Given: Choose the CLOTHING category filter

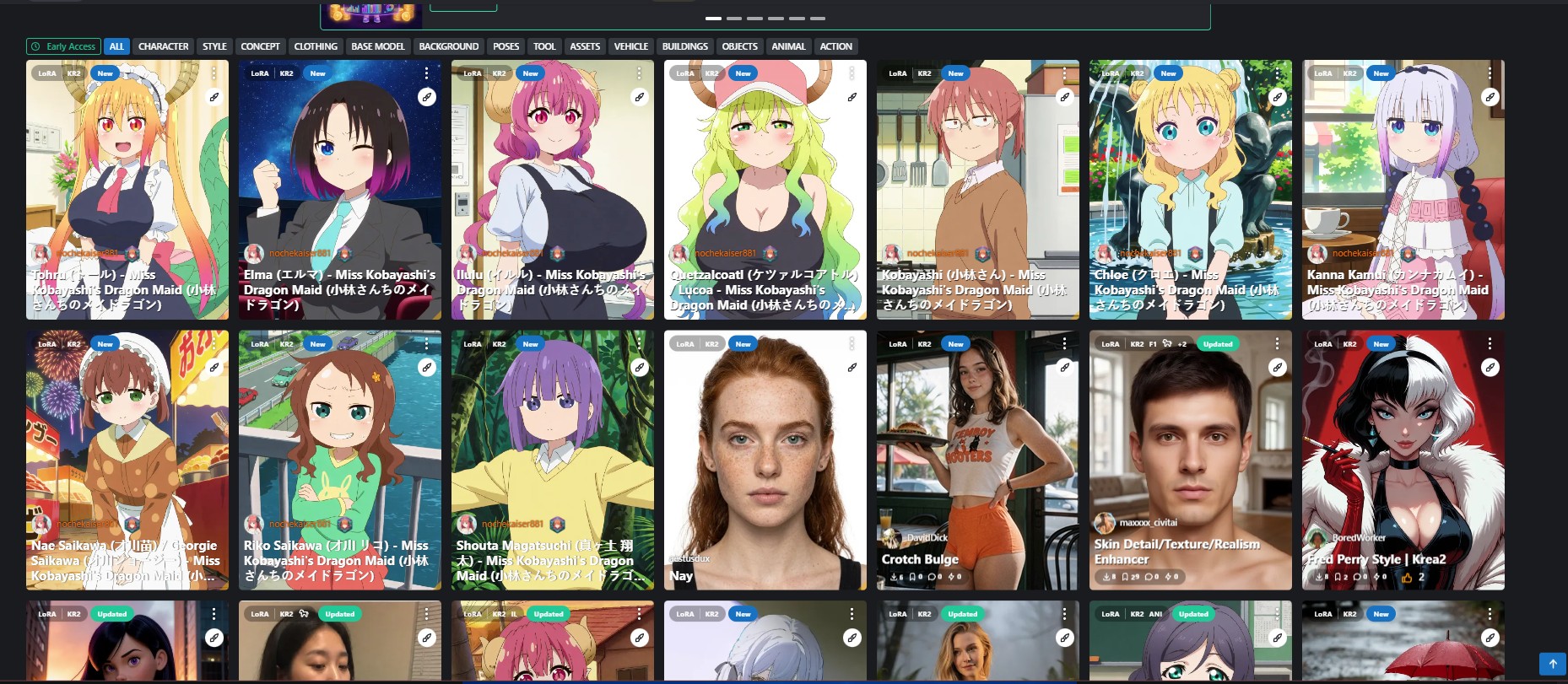Looking at the screenshot, I should click(316, 46).
